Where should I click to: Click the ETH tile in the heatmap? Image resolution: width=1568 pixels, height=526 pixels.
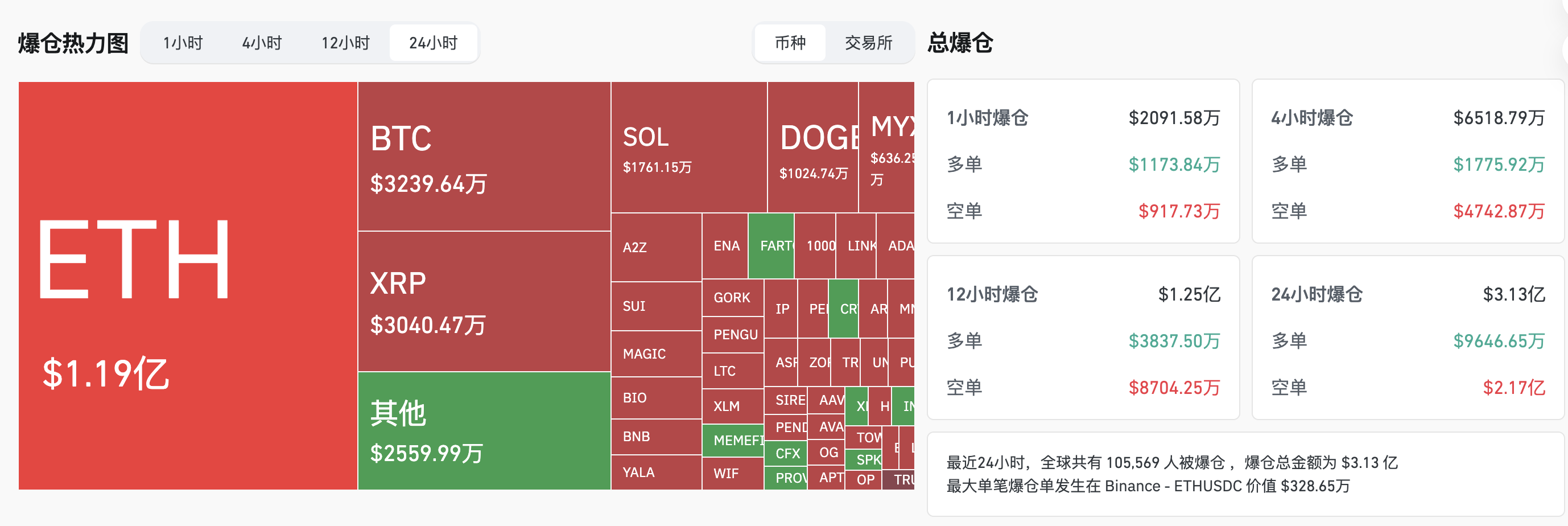click(188, 286)
